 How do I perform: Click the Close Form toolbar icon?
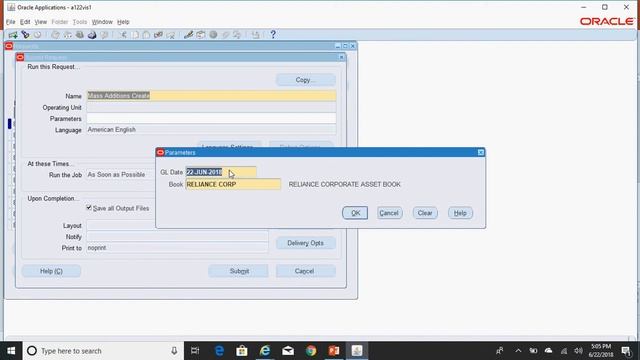104,35
